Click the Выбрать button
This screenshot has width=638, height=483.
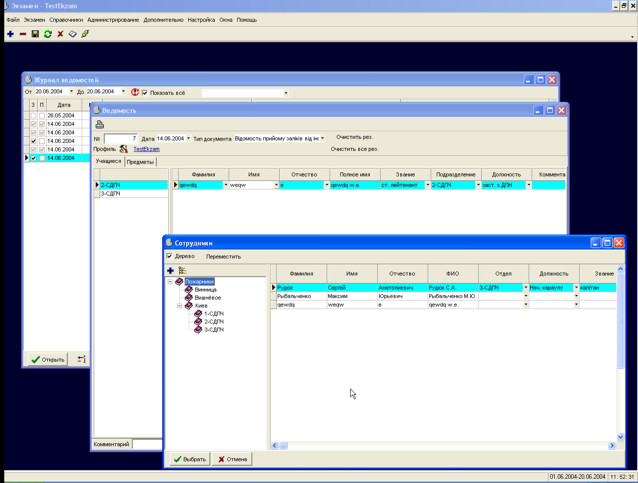[188, 459]
